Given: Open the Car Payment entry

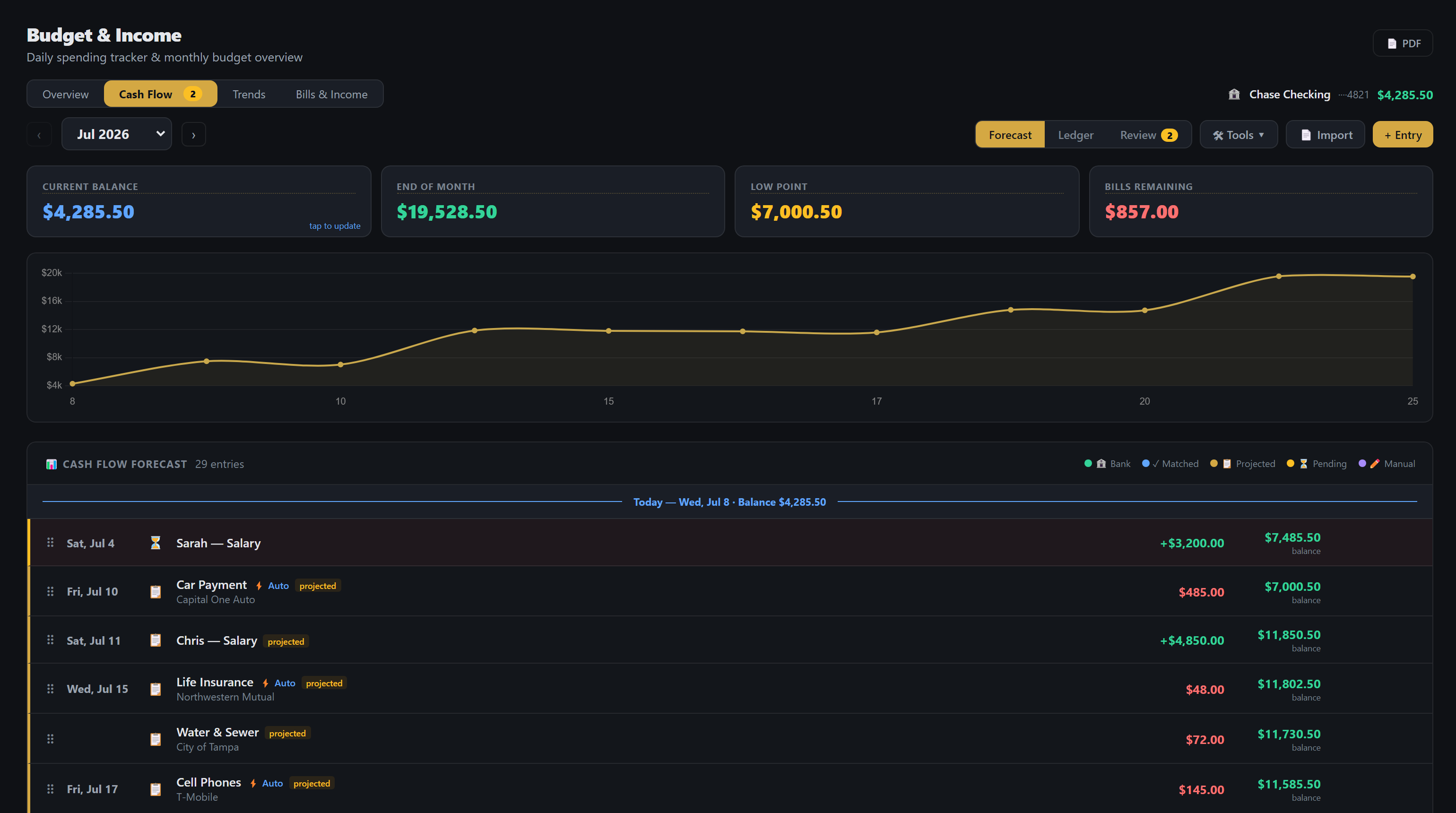Looking at the screenshot, I should (x=730, y=591).
